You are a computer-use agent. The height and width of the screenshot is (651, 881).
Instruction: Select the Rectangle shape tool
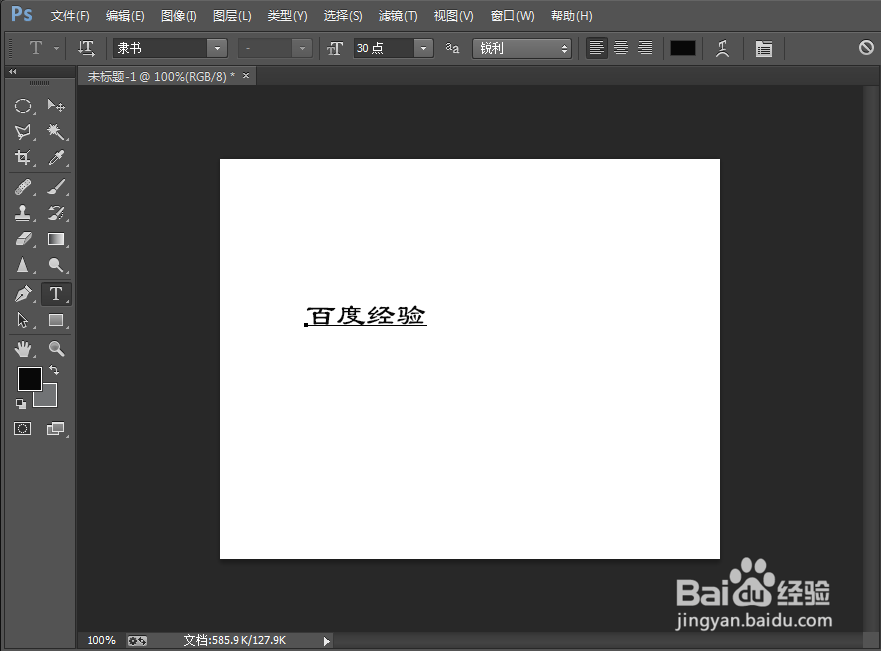coord(56,320)
